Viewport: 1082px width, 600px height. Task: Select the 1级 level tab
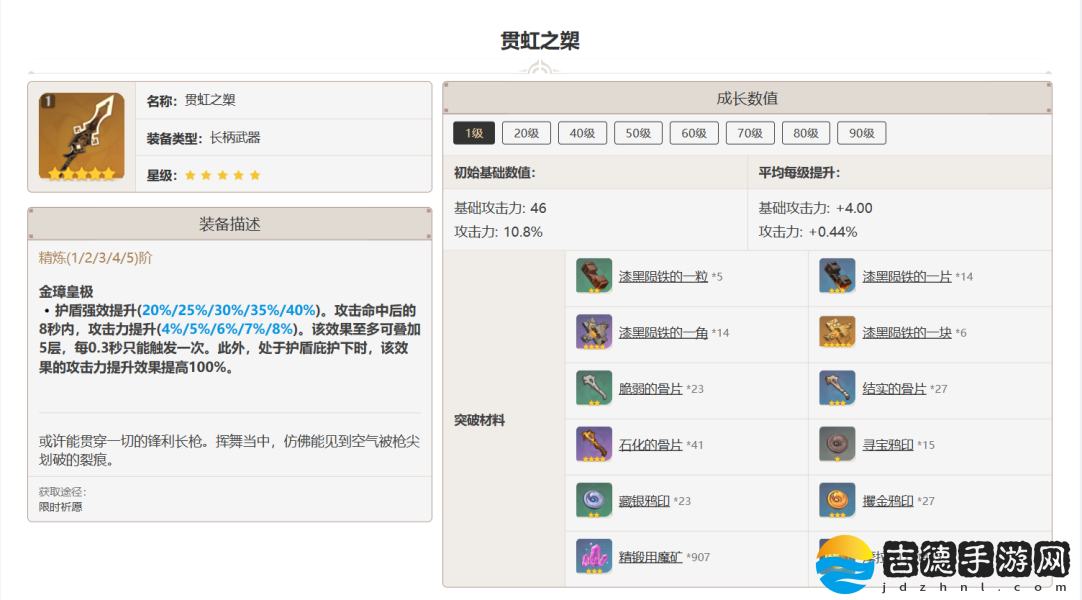[x=474, y=133]
